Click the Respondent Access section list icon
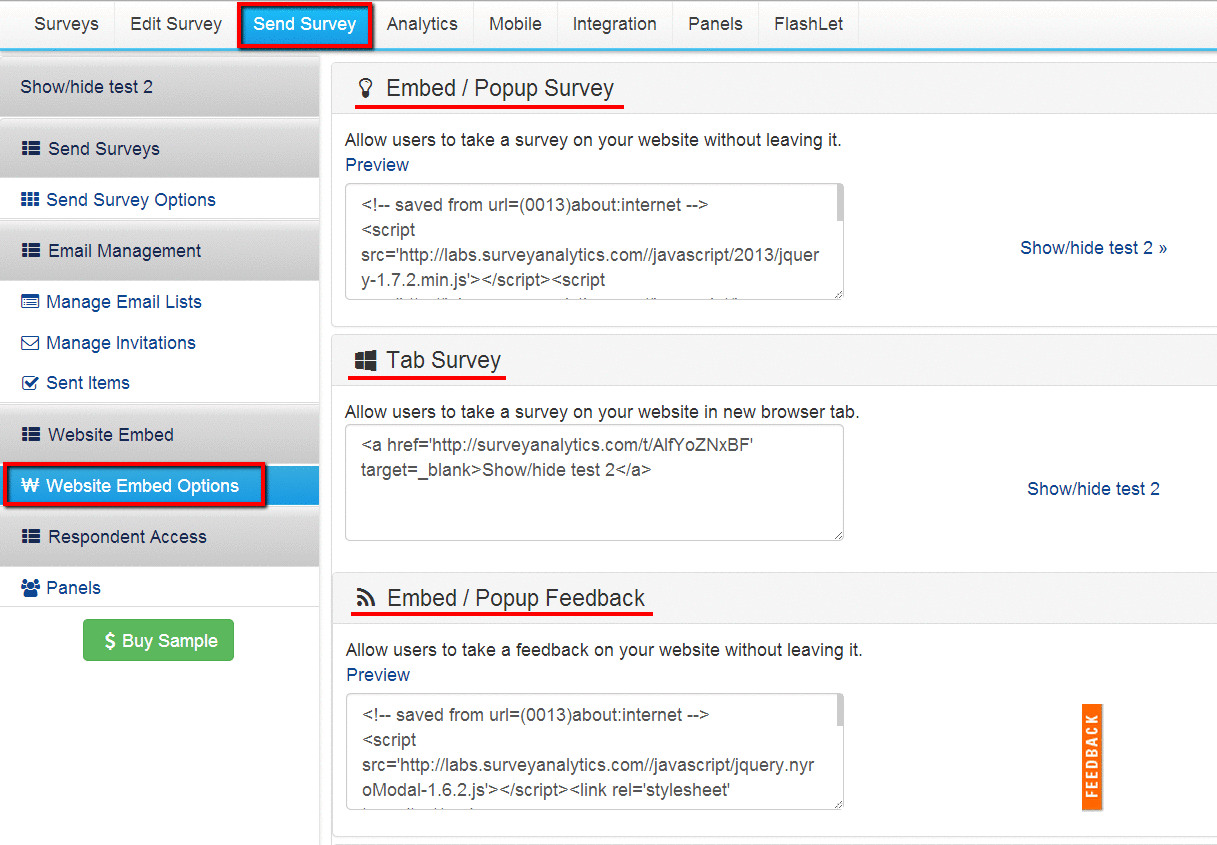Image resolution: width=1217 pixels, height=845 pixels. [x=30, y=537]
